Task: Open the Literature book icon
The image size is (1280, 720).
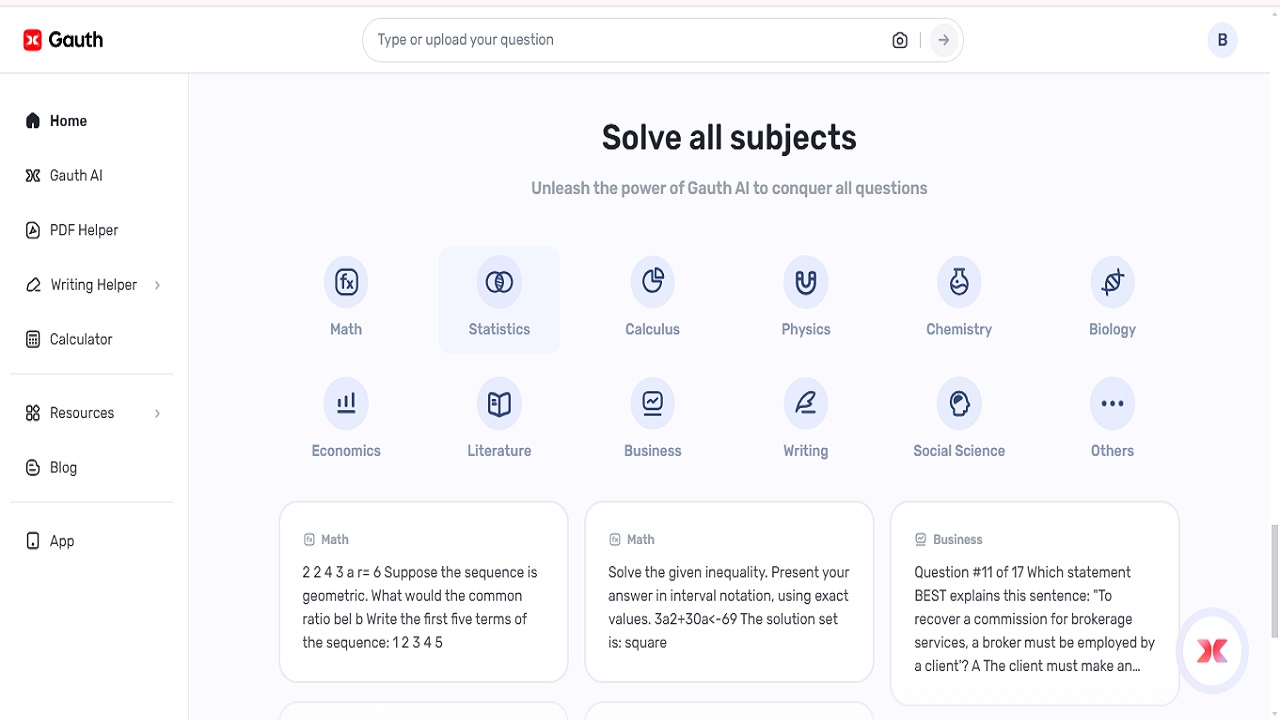Action: tap(499, 404)
